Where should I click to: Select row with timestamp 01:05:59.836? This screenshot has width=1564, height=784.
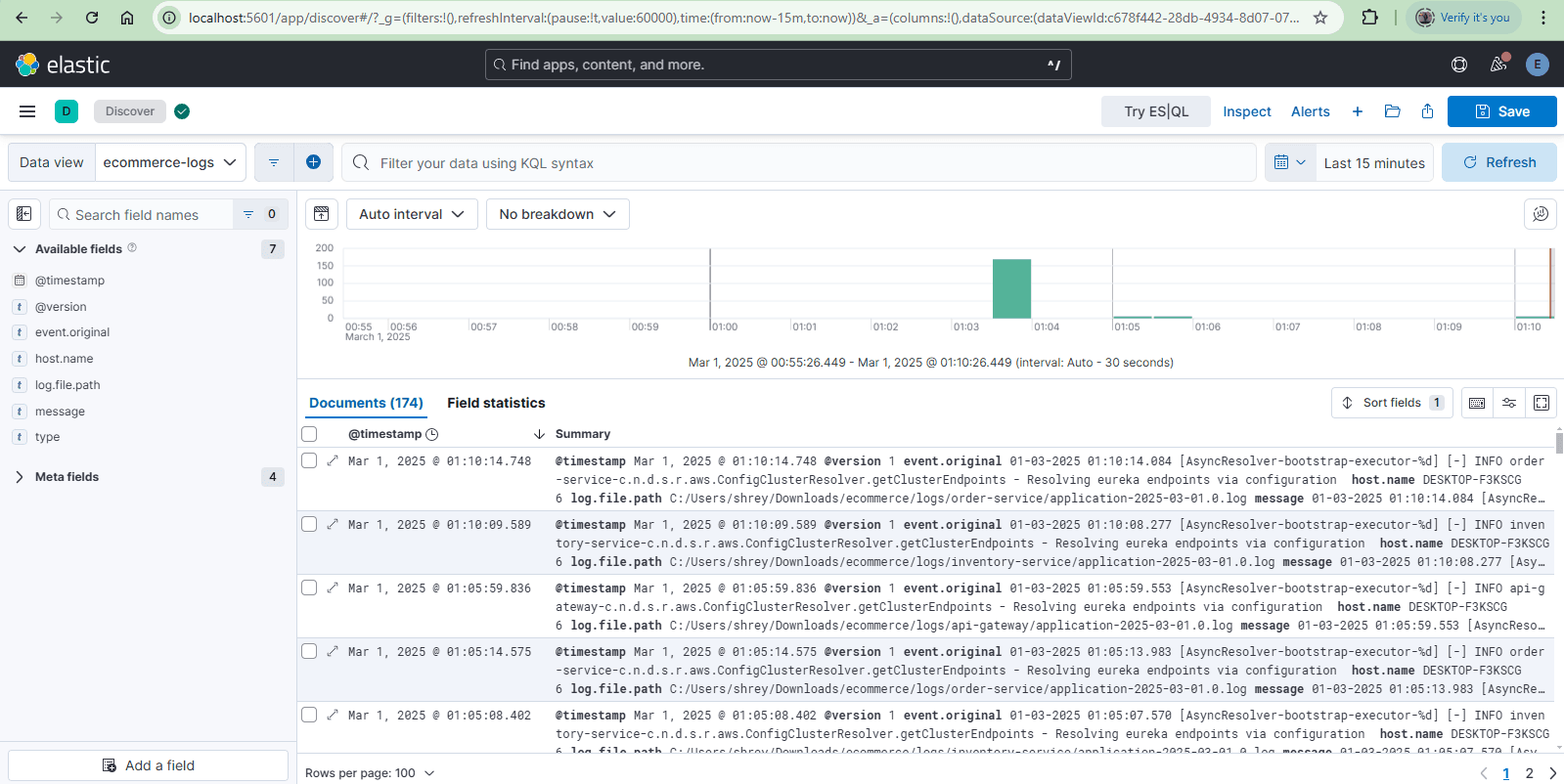pos(309,588)
